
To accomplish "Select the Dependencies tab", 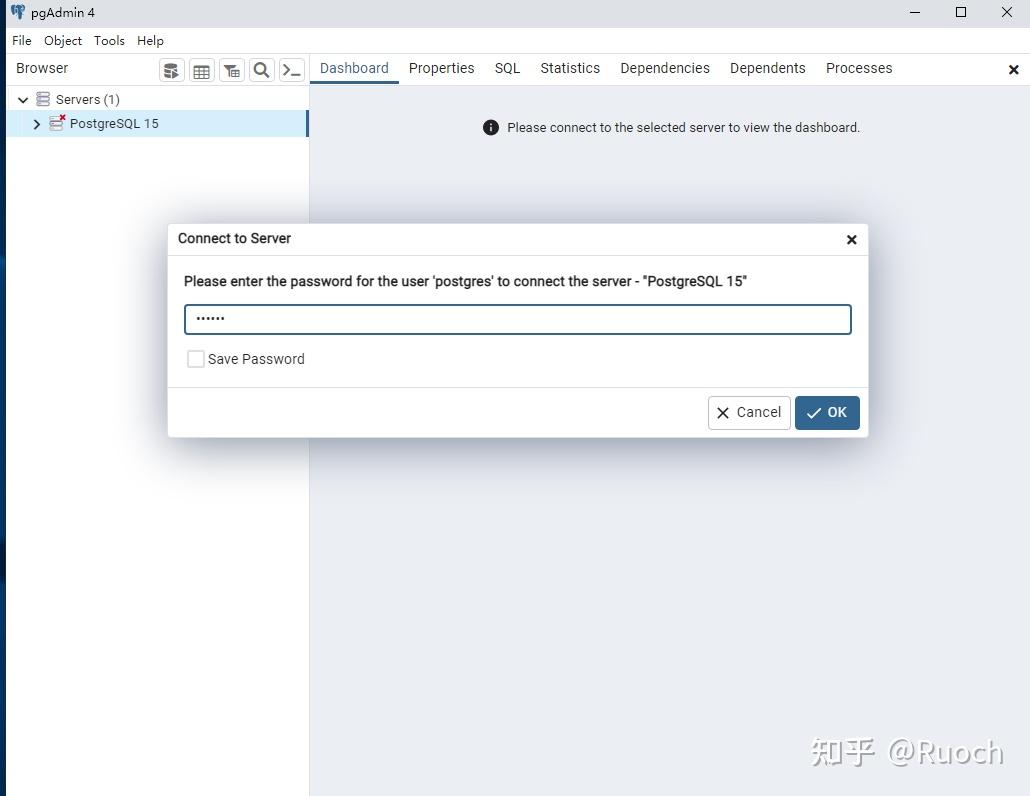I will pos(664,68).
